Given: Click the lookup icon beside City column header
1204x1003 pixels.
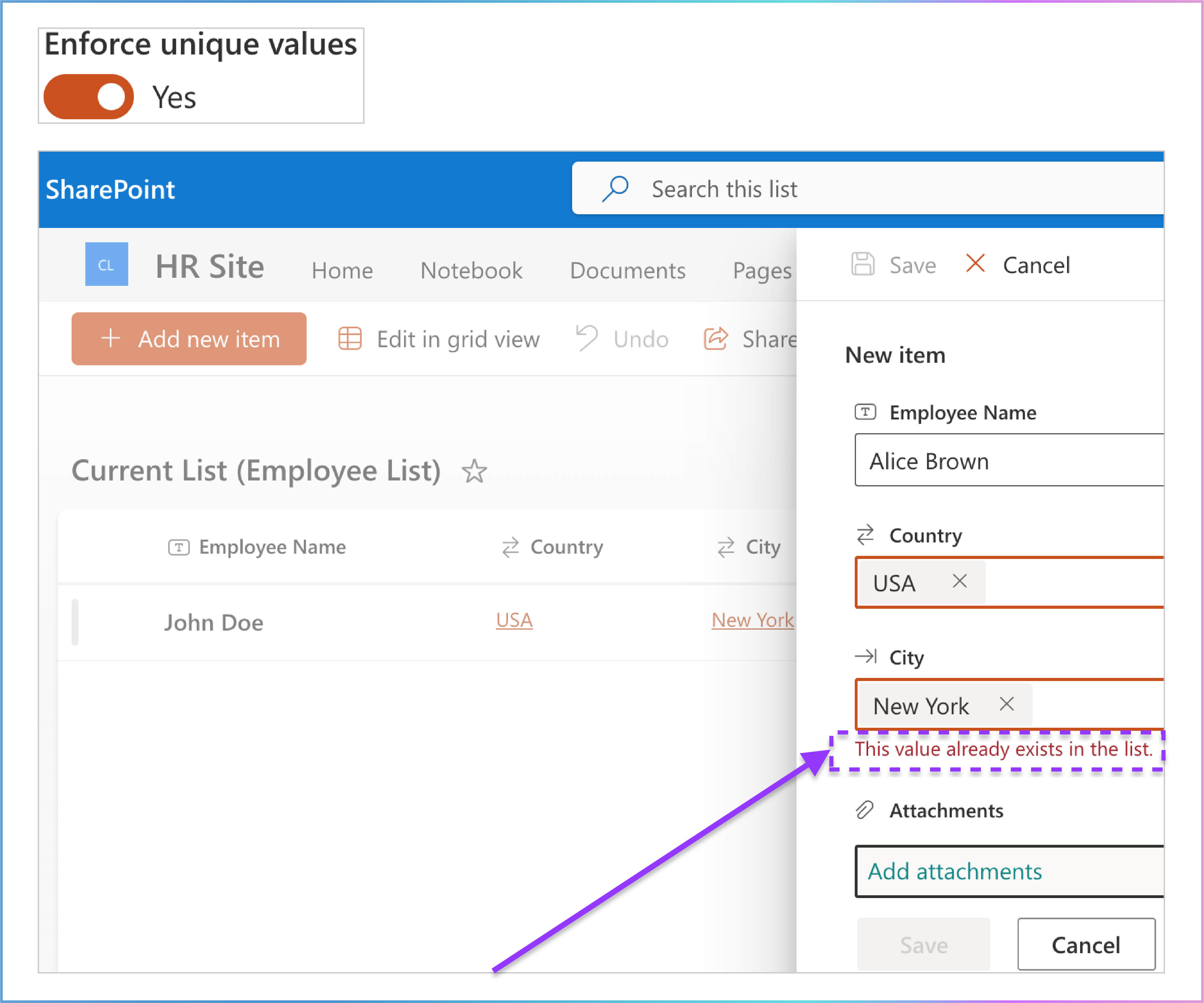Looking at the screenshot, I should (x=726, y=548).
